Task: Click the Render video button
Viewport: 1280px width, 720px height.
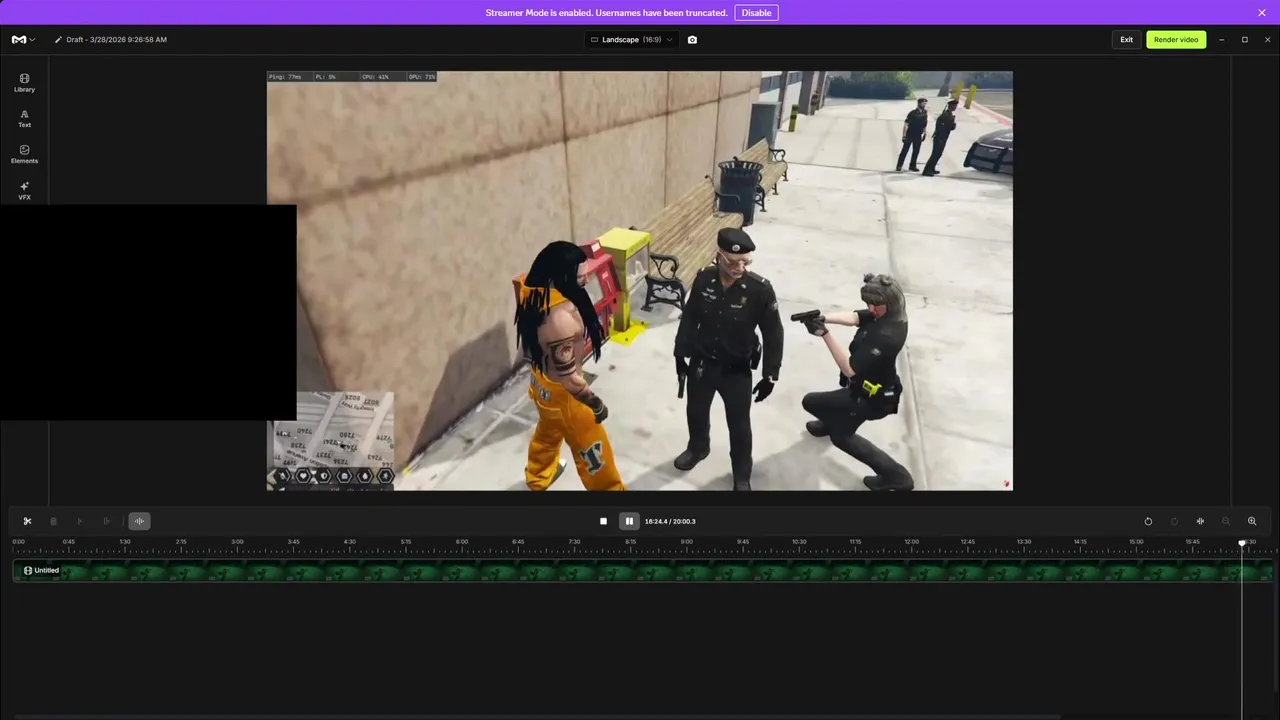Action: 1176,40
